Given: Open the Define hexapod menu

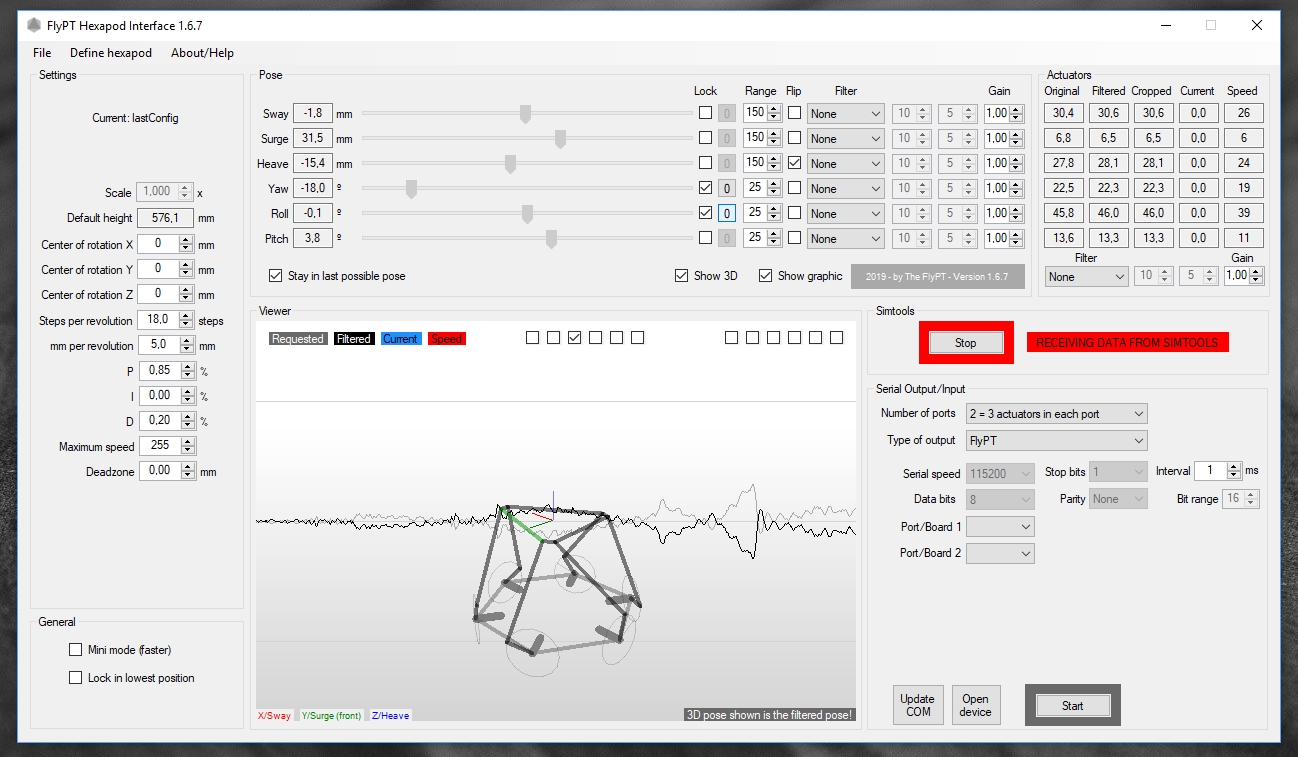Looking at the screenshot, I should pyautogui.click(x=111, y=53).
